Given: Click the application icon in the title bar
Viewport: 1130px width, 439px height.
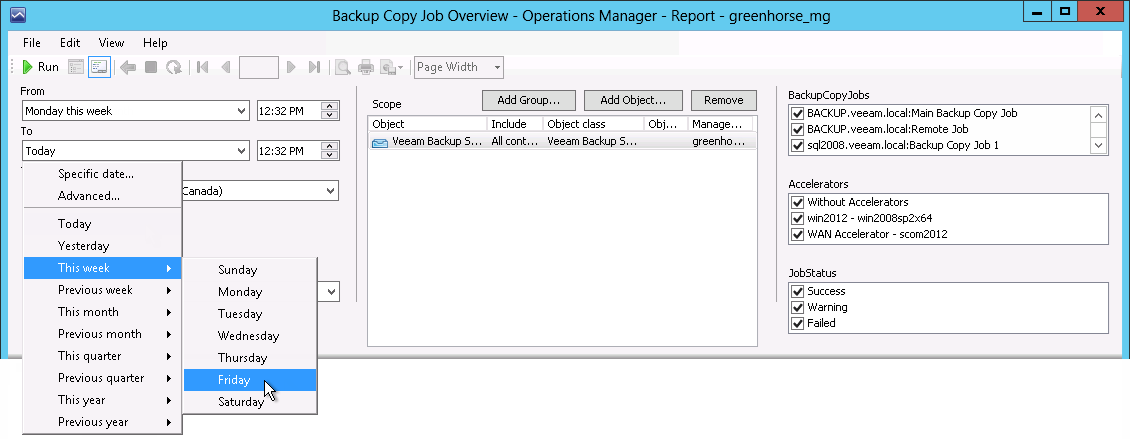Looking at the screenshot, I should point(18,15).
